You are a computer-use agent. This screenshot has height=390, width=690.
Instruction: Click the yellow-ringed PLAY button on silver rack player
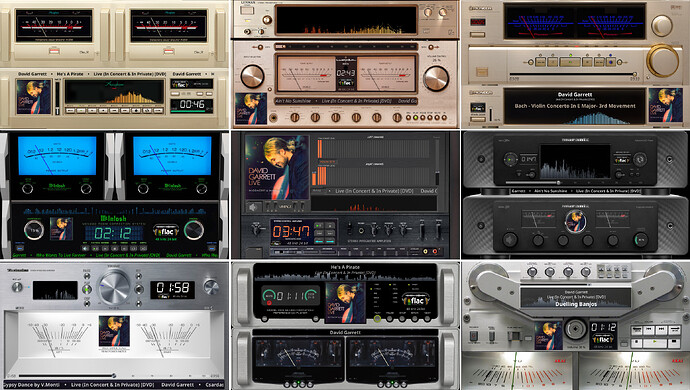pos(377,318)
